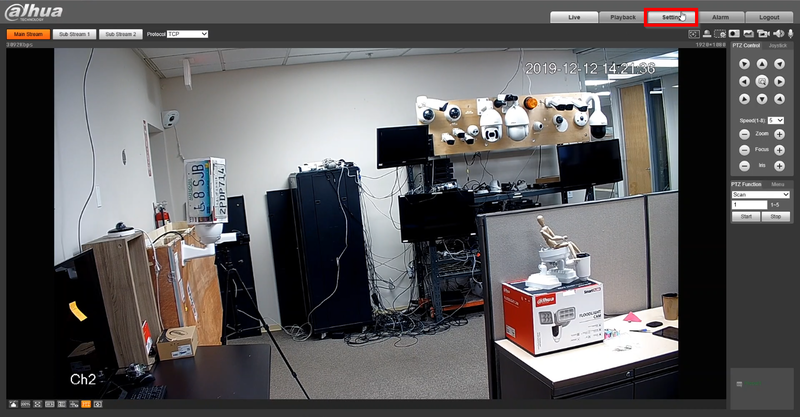Open the image adjustment icon below the video
The width and height of the screenshot is (800, 417).
pos(13,404)
